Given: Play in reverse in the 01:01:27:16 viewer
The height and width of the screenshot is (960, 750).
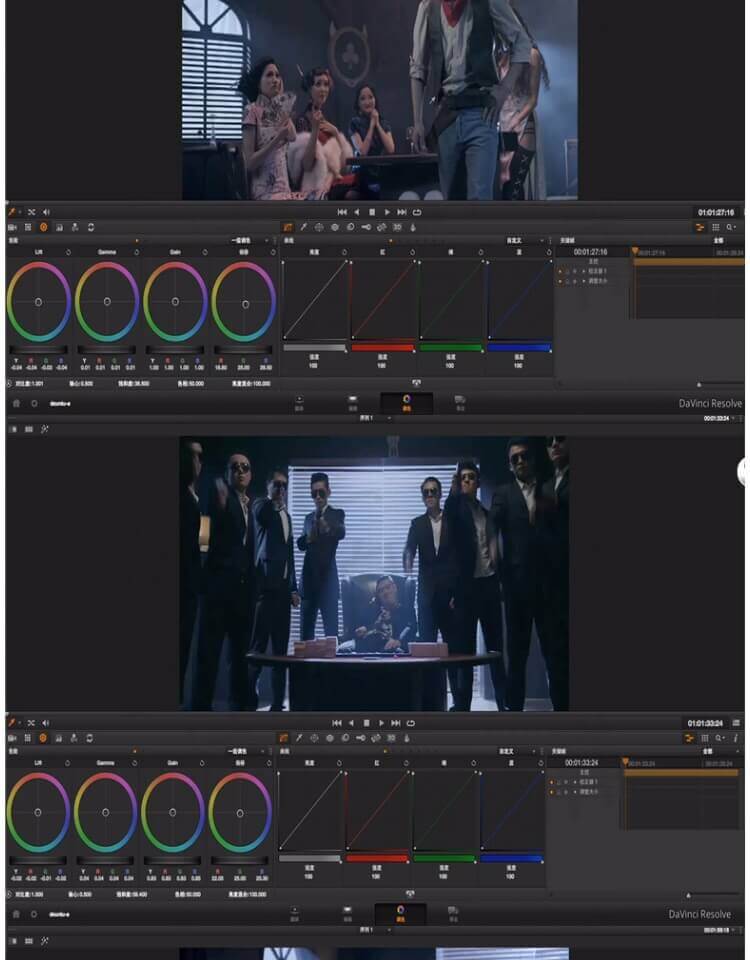Looking at the screenshot, I should [x=357, y=212].
